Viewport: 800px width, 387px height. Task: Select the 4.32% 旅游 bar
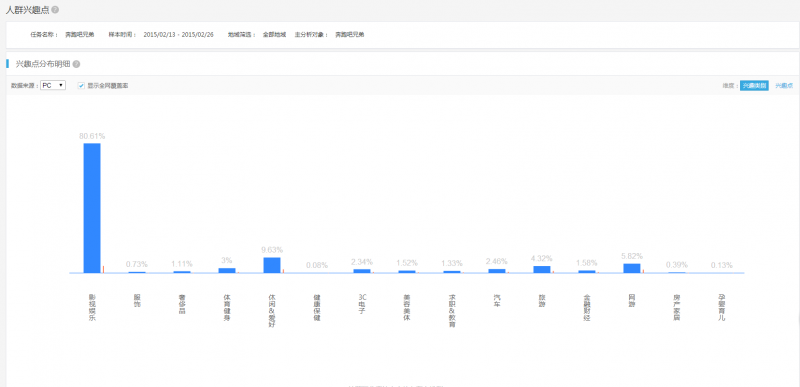542,269
